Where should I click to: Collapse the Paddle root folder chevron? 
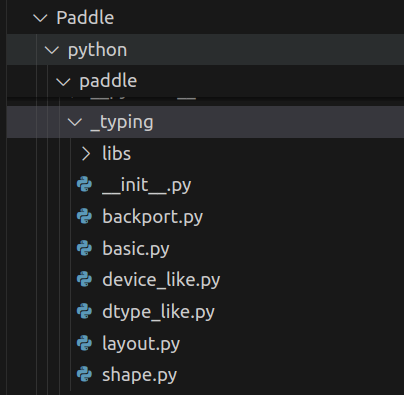pos(40,18)
